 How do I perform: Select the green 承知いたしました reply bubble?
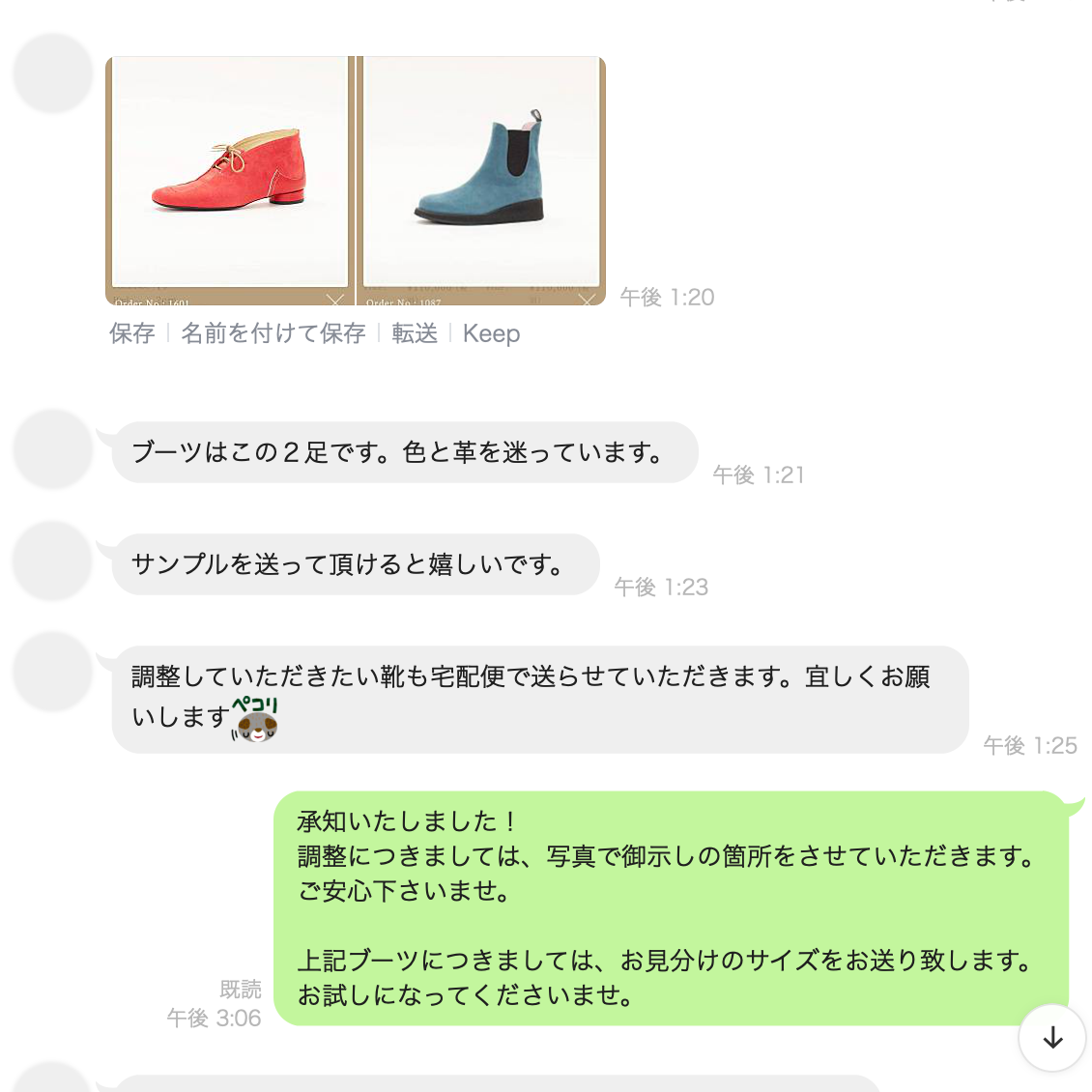672,908
